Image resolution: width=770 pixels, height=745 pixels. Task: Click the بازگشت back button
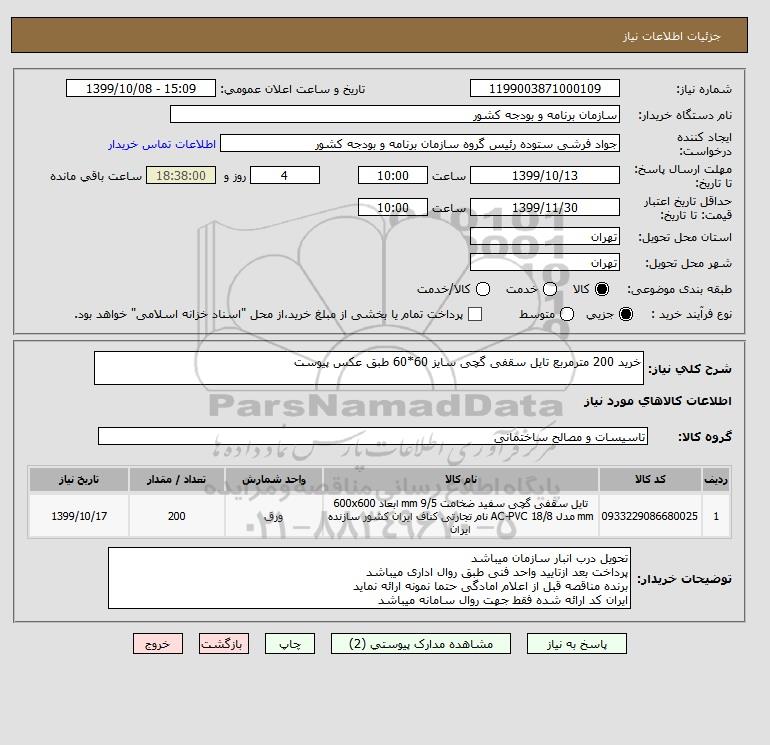tap(224, 644)
